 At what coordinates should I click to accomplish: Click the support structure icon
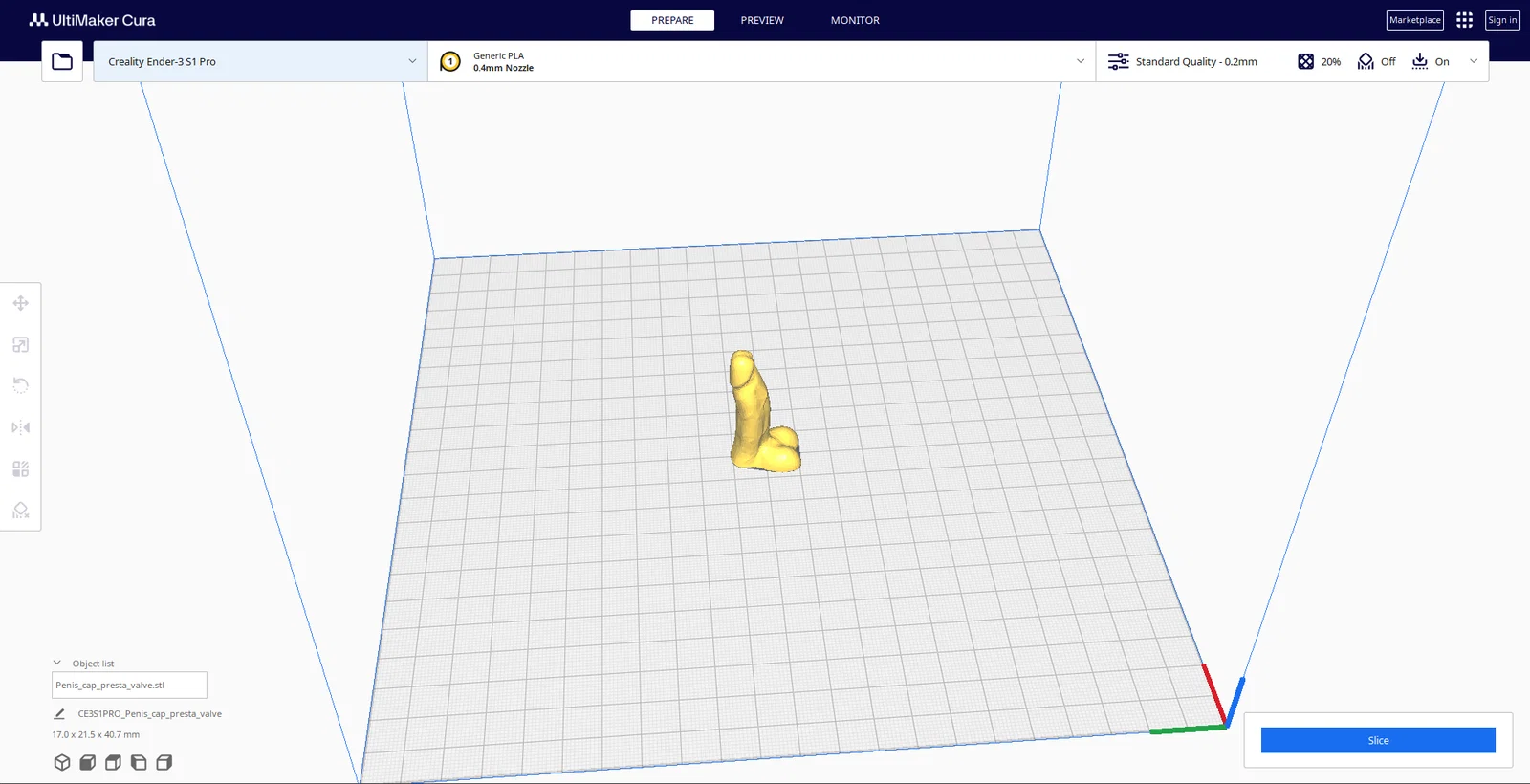click(1366, 61)
